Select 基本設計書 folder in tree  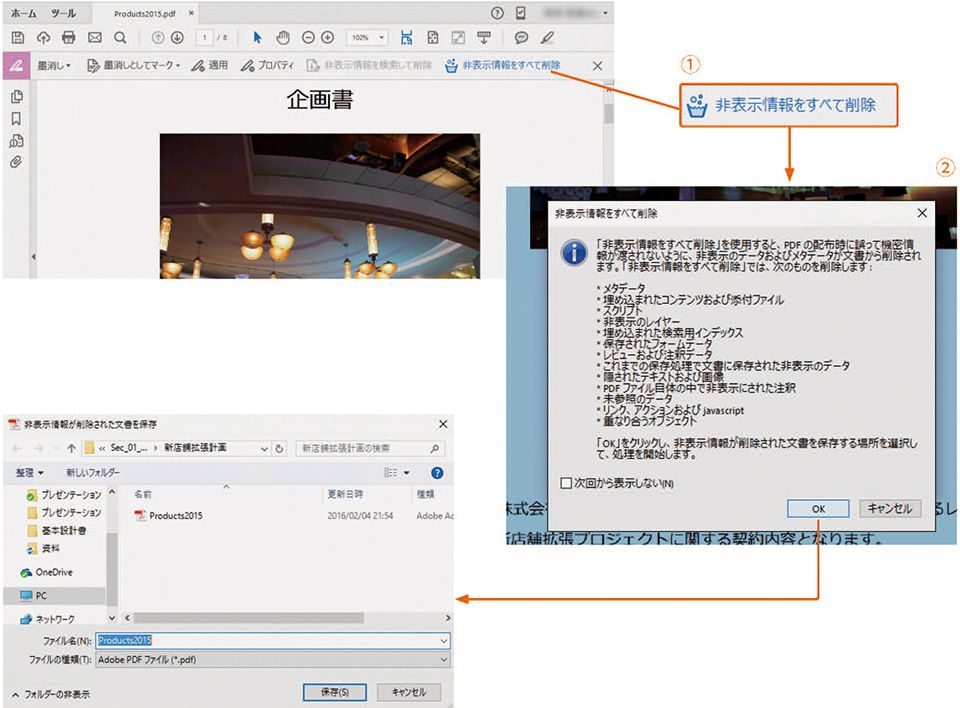[x=57, y=530]
